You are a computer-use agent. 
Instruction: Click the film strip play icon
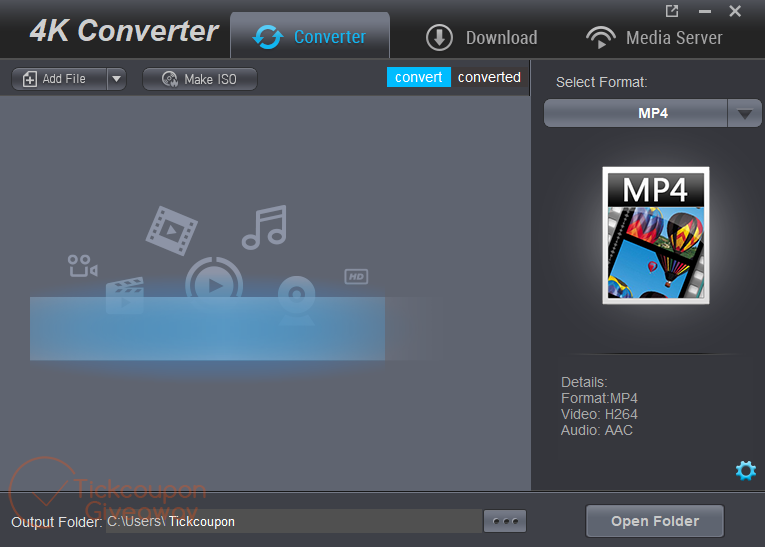[171, 230]
